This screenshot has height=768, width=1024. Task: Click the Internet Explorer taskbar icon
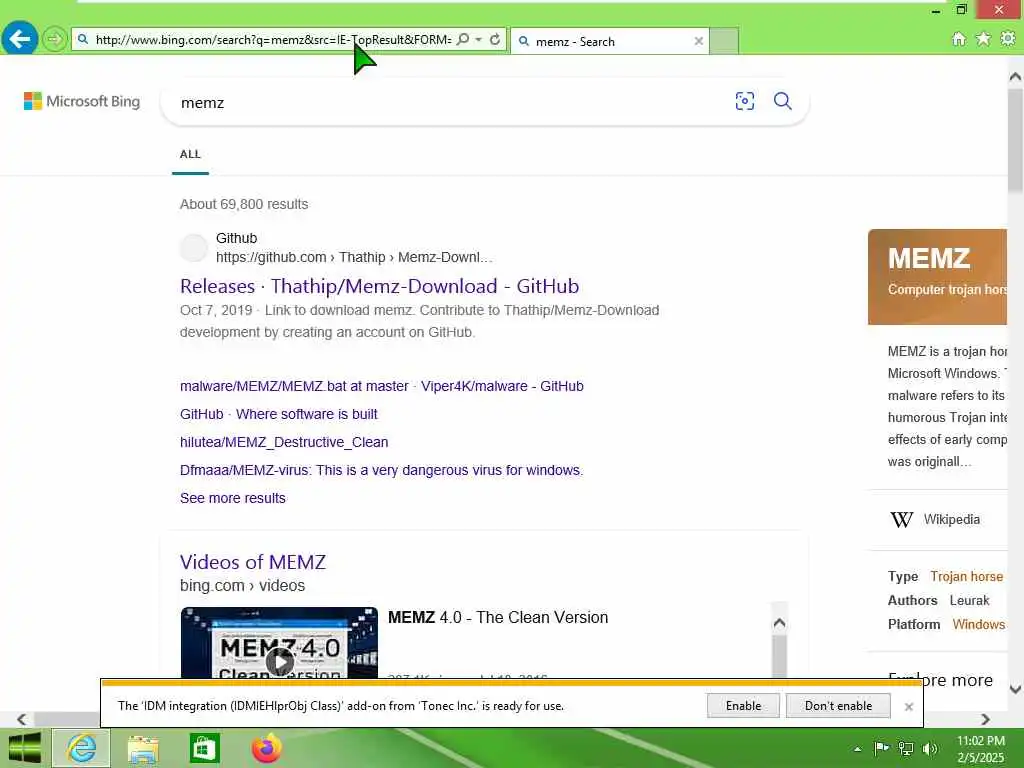[x=82, y=748]
